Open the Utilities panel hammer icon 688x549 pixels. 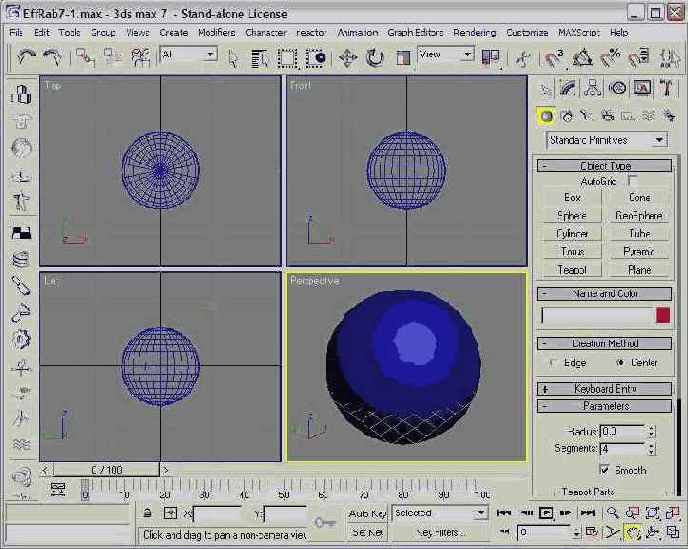pos(666,89)
